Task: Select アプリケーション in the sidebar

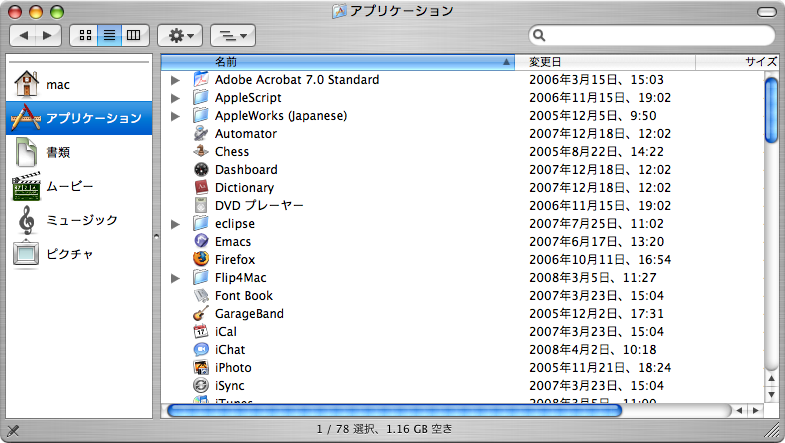Action: coord(79,118)
